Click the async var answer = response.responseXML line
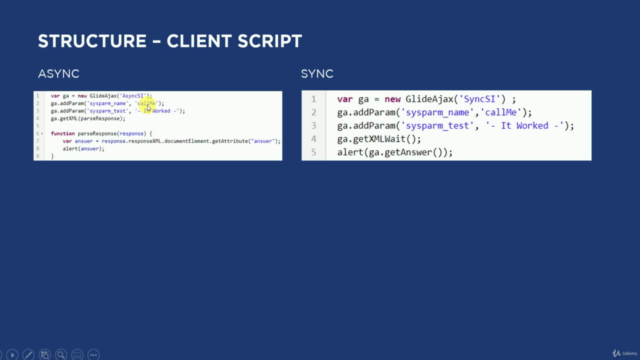This screenshot has width=640, height=360. point(171,141)
